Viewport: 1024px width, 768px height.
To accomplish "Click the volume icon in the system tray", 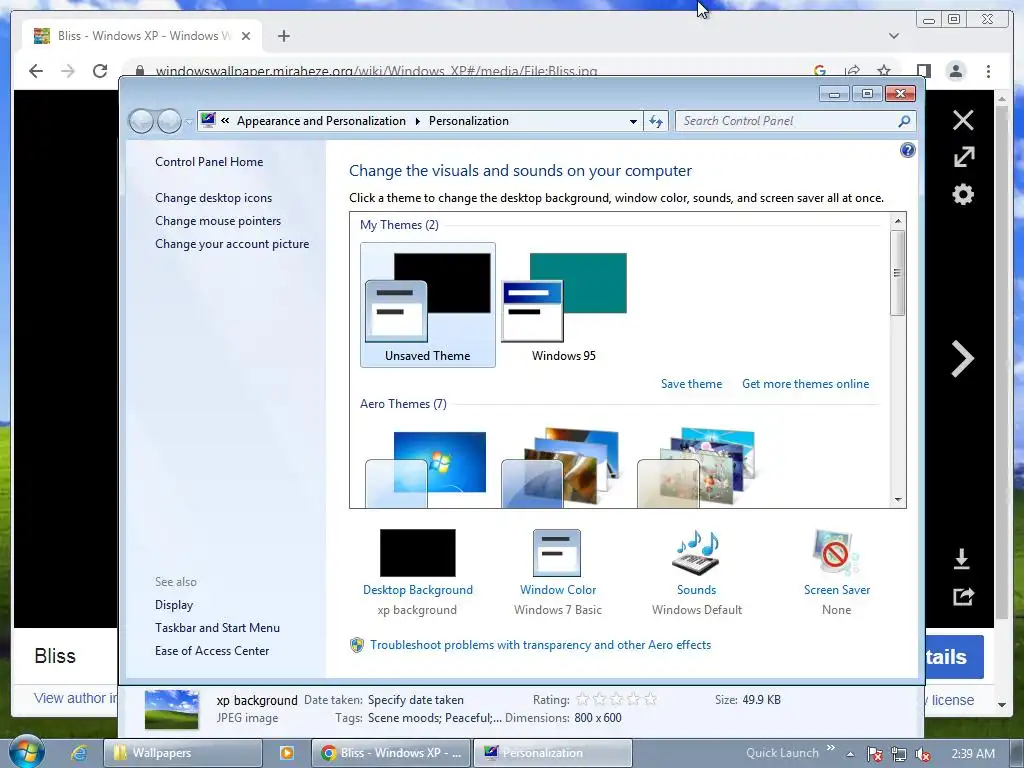I will tap(922, 754).
